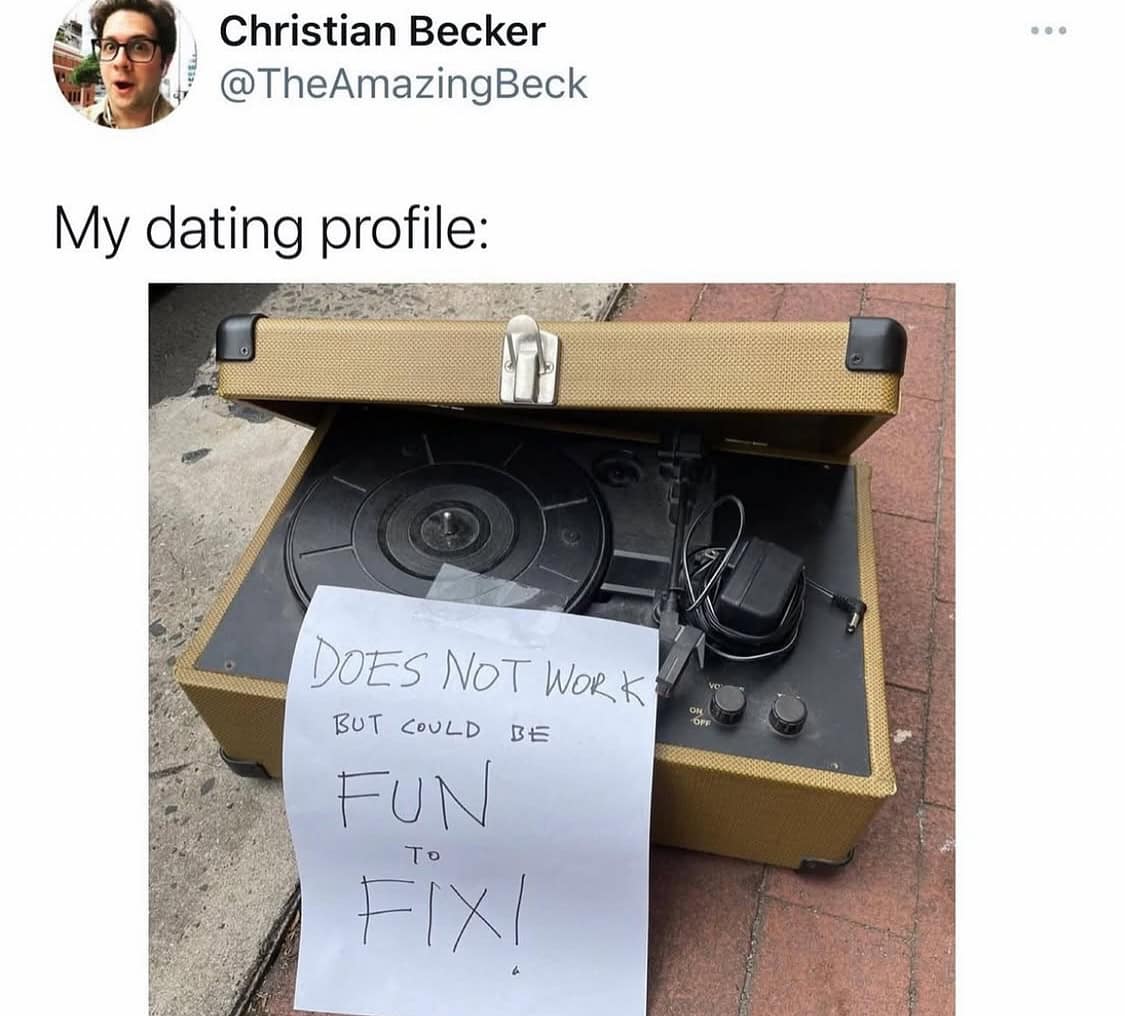Click the power cable's barrel plug tip

[x=855, y=617]
